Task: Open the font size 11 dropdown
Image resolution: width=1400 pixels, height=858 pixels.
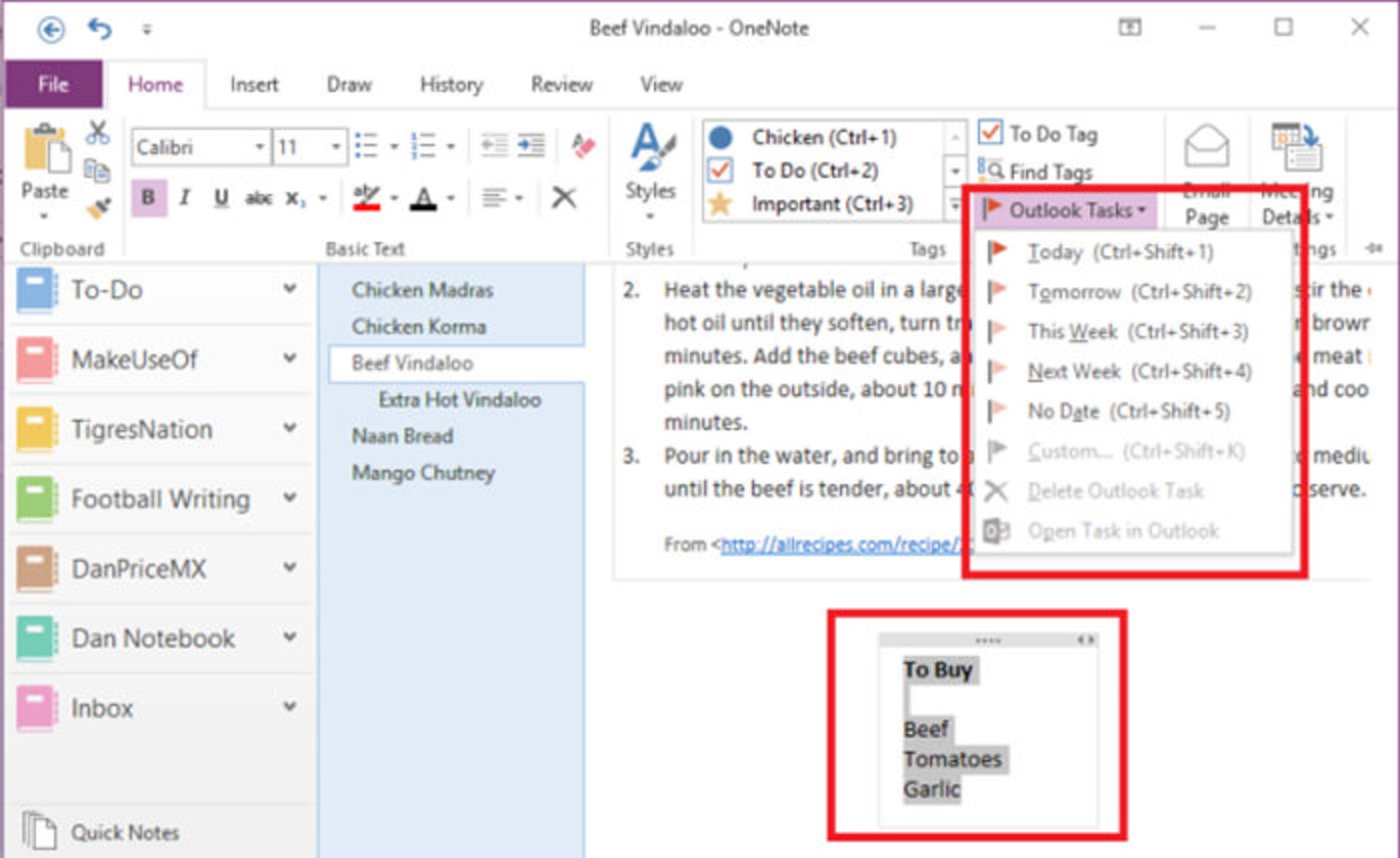Action: [335, 147]
